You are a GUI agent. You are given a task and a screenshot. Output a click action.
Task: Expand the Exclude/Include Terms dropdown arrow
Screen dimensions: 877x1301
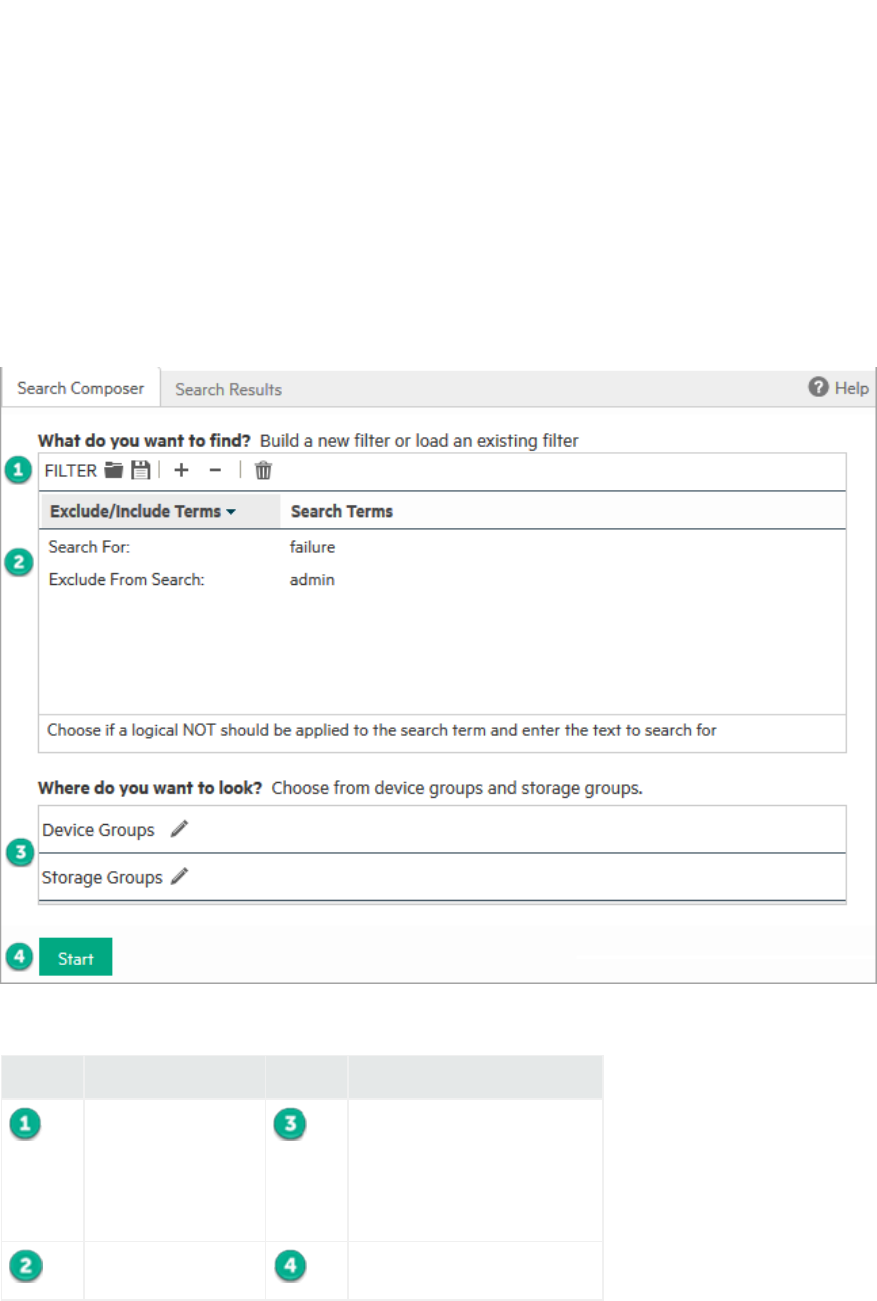[x=231, y=512]
